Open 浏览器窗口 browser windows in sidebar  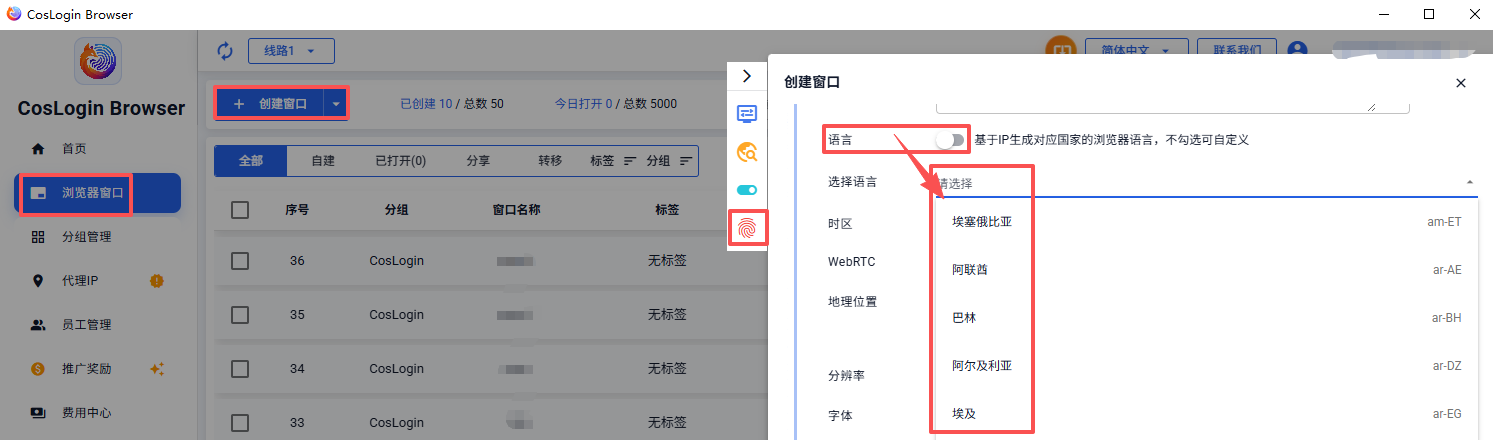click(x=98, y=193)
